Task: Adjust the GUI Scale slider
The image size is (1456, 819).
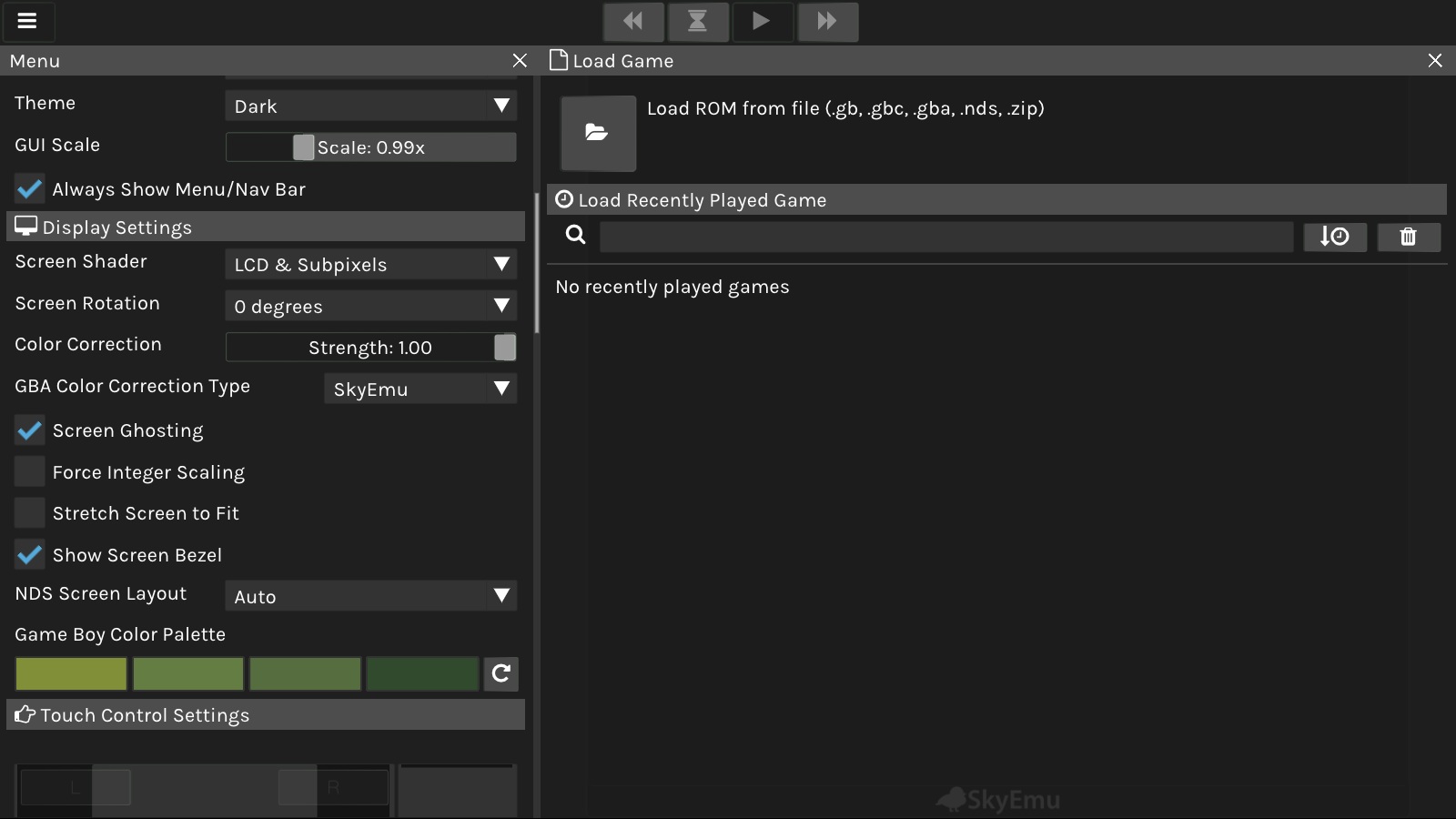Action: click(370, 147)
